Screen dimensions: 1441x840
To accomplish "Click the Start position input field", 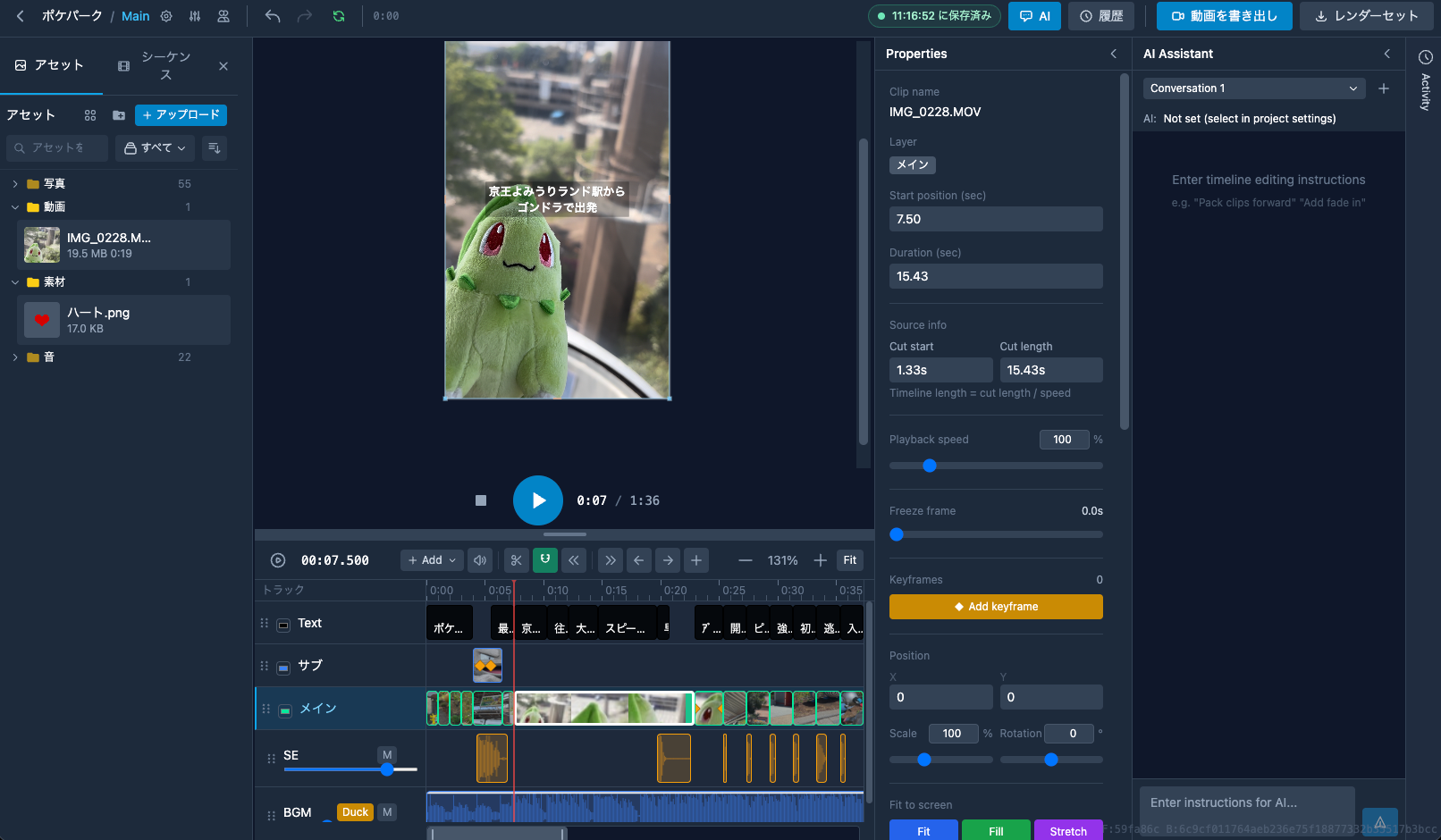I will pos(996,219).
